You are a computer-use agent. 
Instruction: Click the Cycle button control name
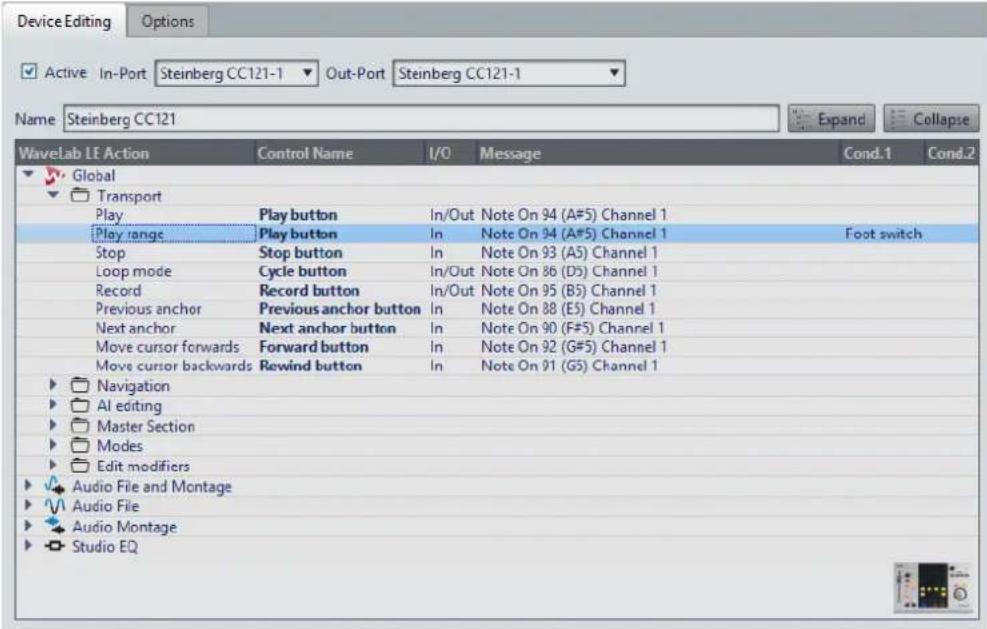point(303,271)
